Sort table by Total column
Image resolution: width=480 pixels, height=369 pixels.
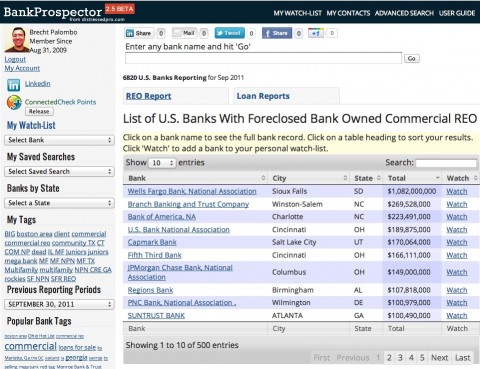coord(413,178)
